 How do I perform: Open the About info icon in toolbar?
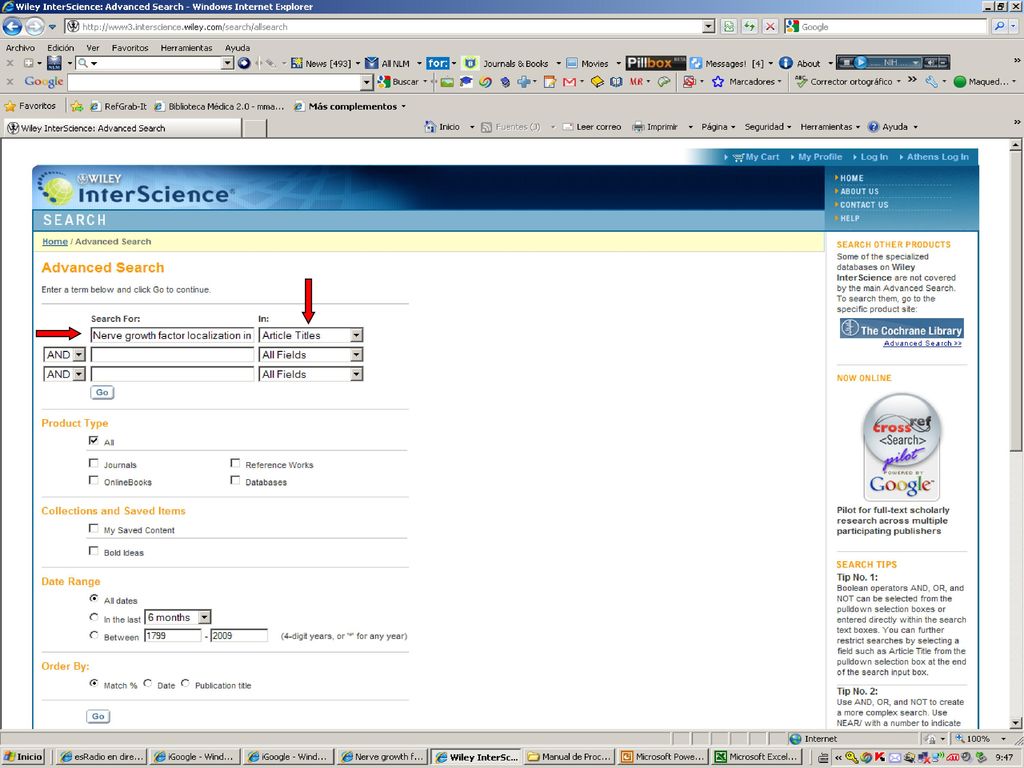pyautogui.click(x=786, y=63)
